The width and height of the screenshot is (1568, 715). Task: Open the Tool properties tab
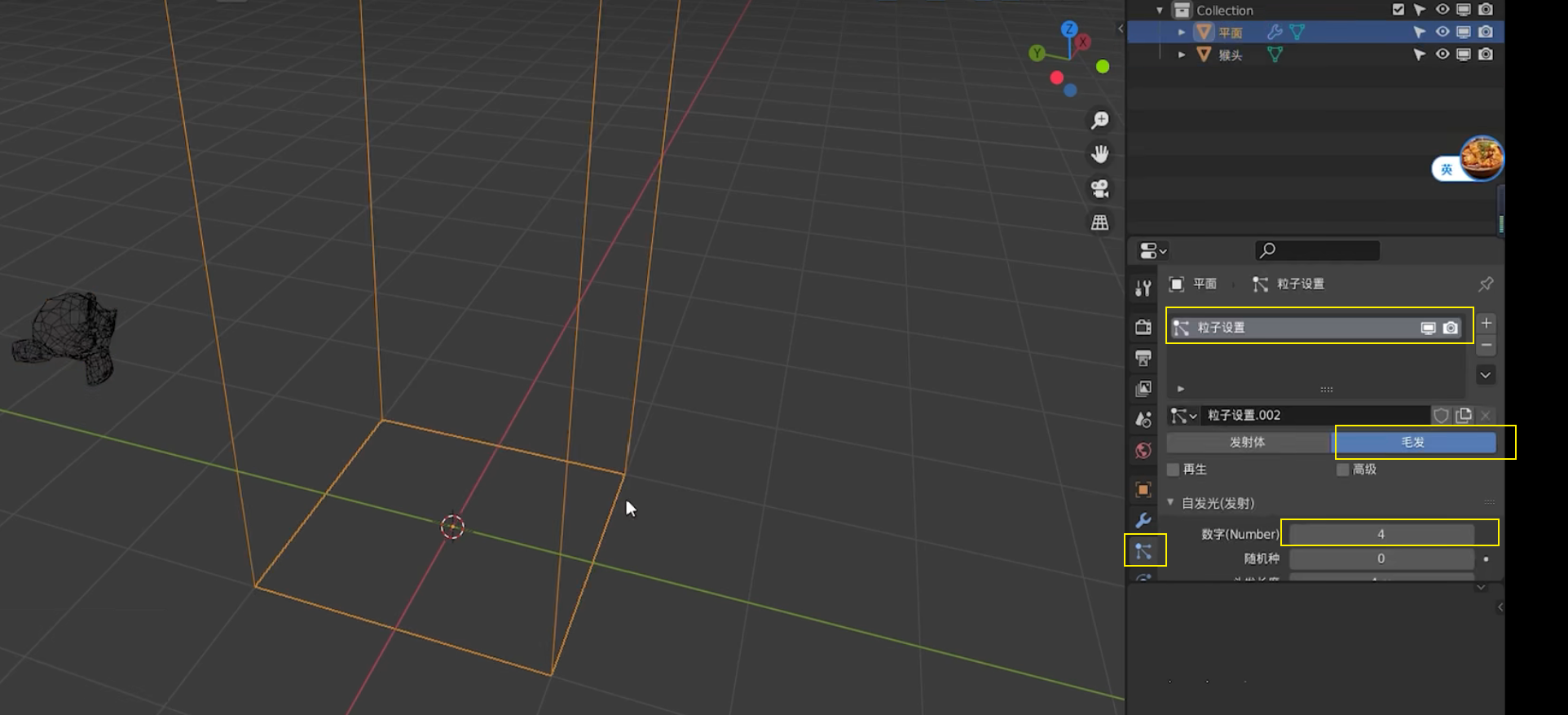pos(1143,288)
